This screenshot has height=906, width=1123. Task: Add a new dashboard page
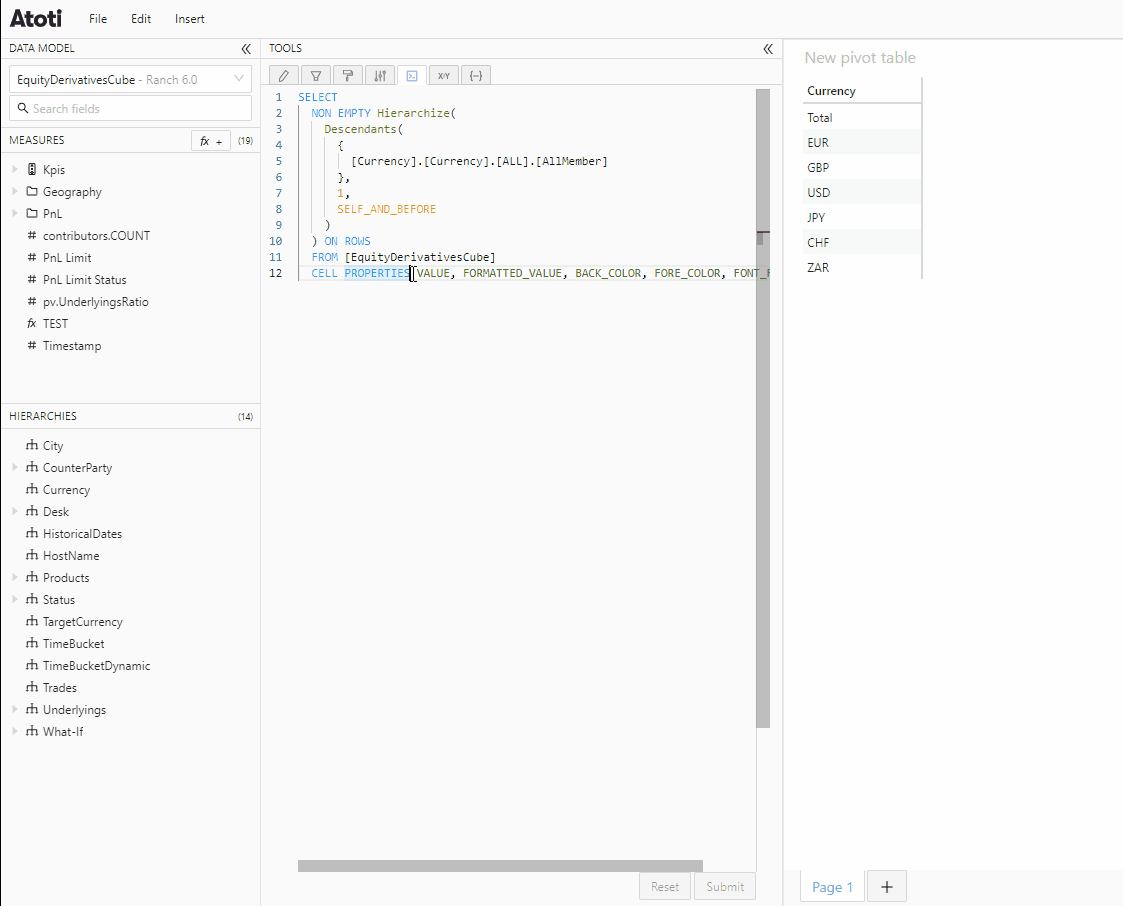887,887
